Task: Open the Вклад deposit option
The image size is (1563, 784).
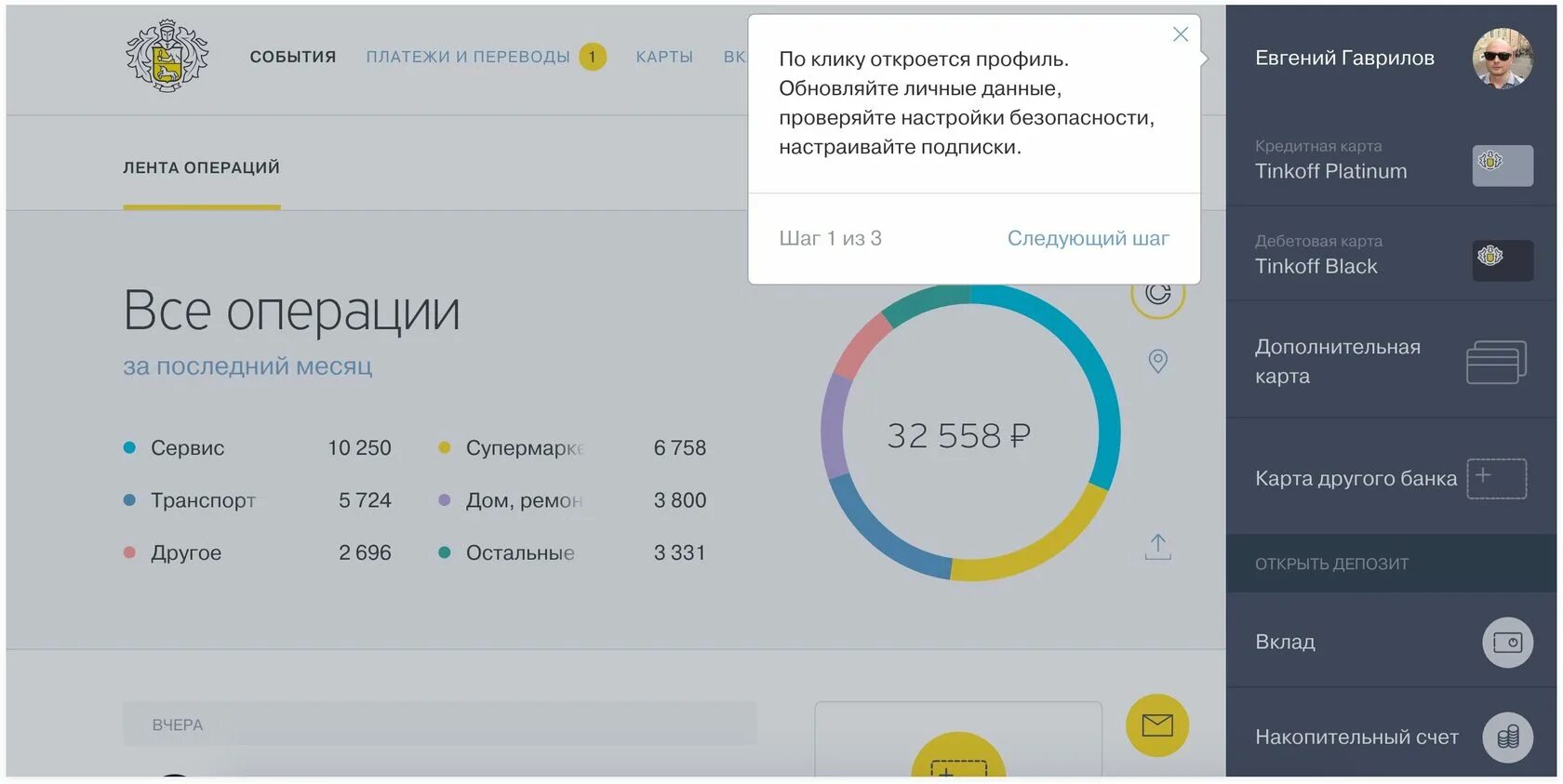Action: (1393, 642)
